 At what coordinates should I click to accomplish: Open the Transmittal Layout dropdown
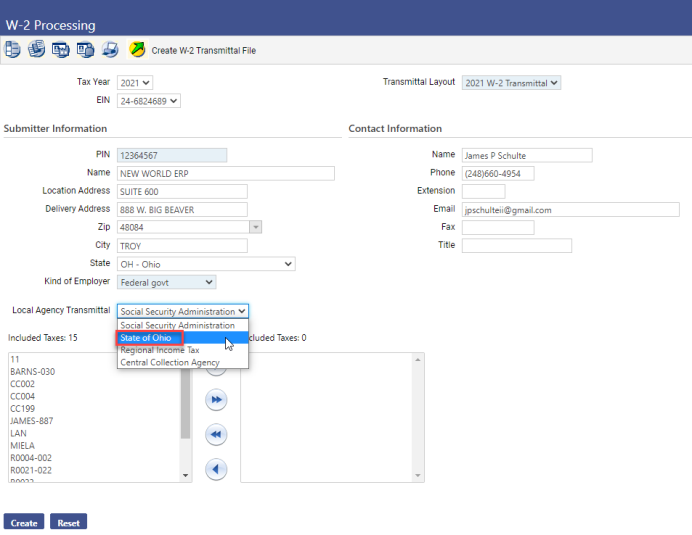point(511,83)
